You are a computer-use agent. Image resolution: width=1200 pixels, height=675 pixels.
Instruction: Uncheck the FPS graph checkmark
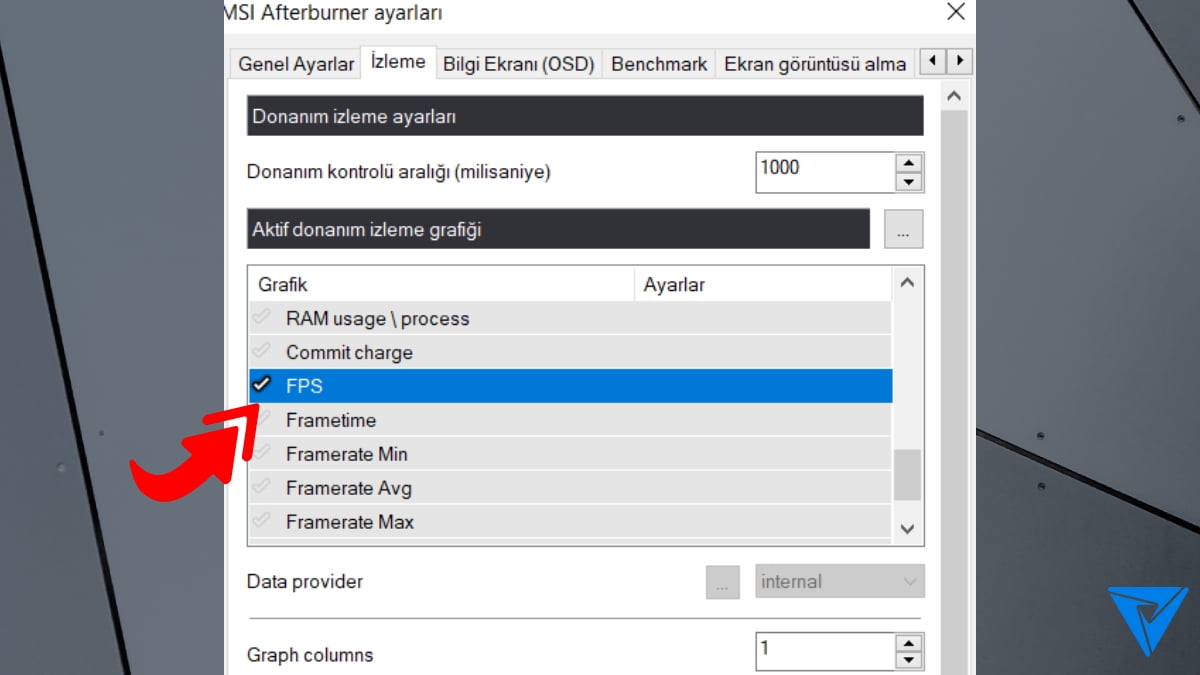pyautogui.click(x=263, y=385)
